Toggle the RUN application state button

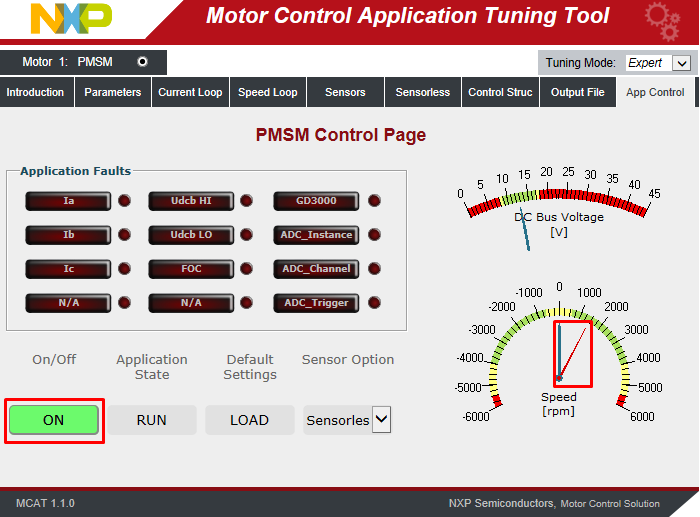pos(151,420)
